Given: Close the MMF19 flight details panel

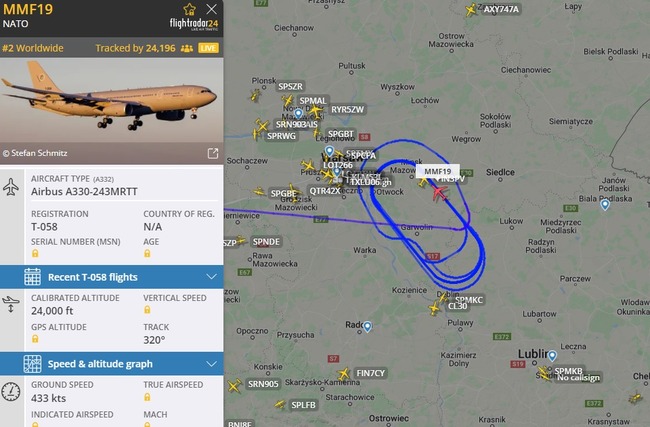Looking at the screenshot, I should [x=211, y=9].
